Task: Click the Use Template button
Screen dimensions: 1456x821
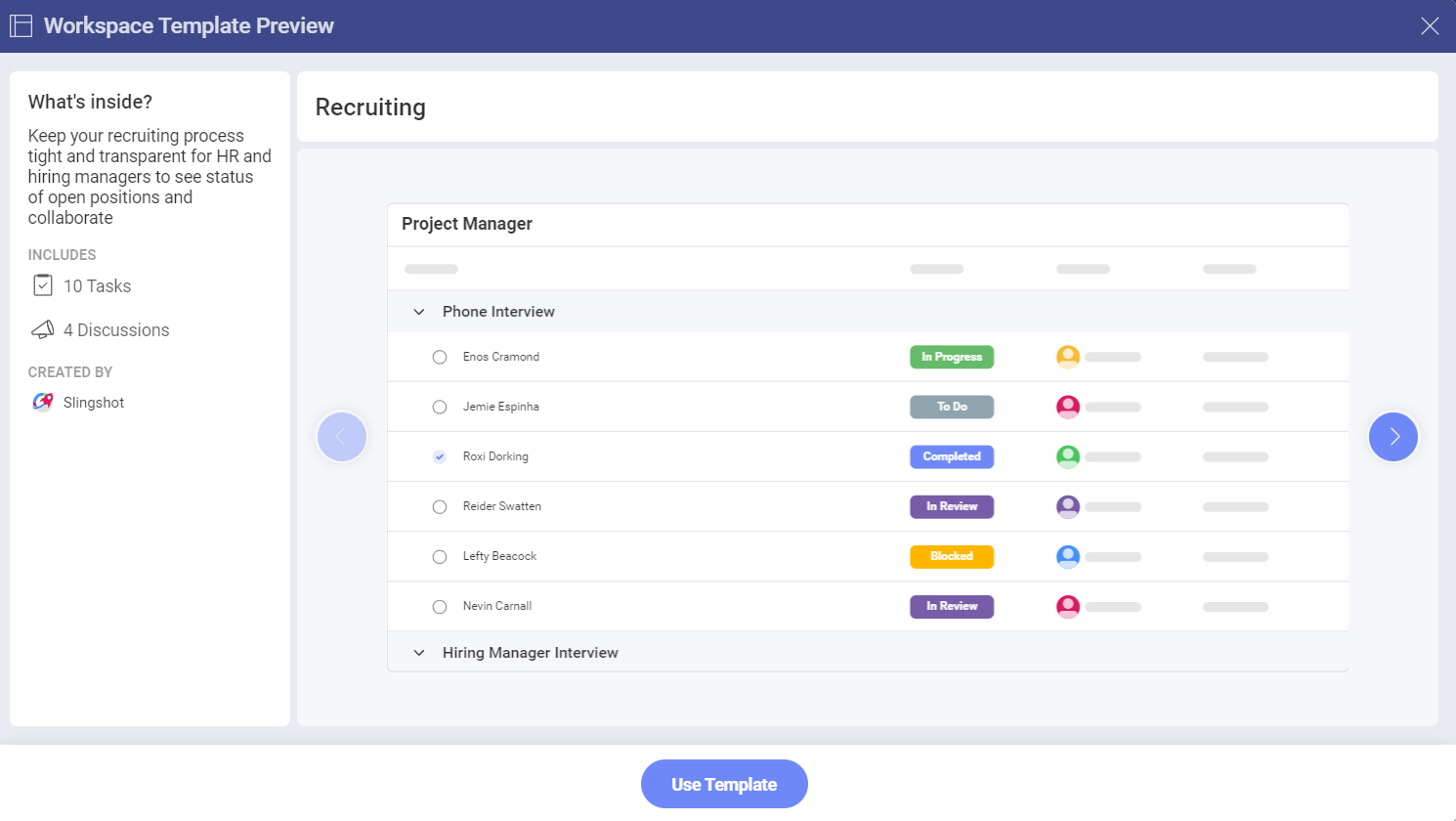Action: pos(724,784)
